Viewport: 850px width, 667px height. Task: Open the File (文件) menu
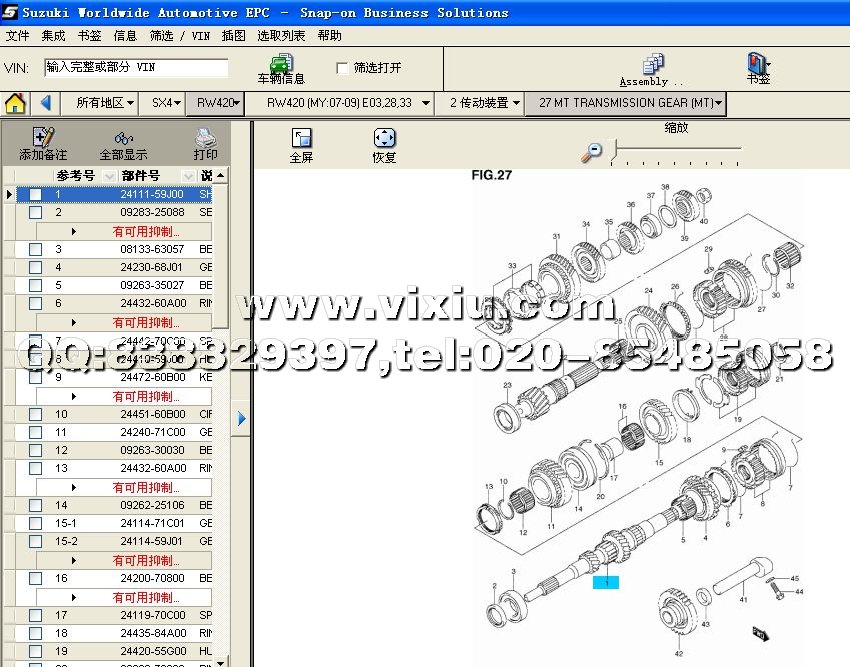pyautogui.click(x=17, y=35)
